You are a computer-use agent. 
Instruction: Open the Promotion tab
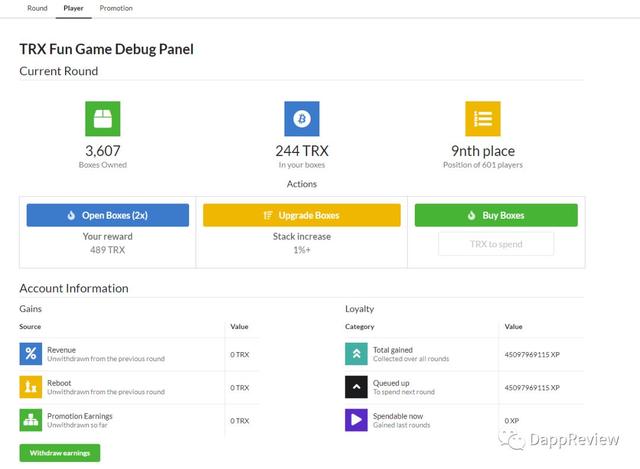click(116, 8)
